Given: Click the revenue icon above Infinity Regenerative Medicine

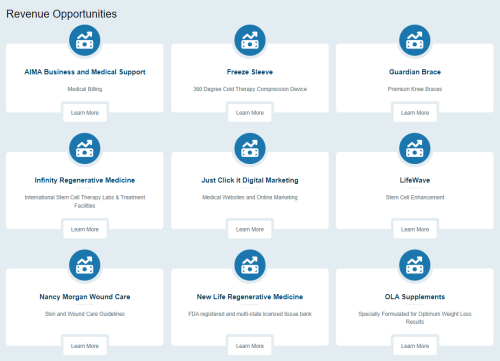Looking at the screenshot, I should point(85,148).
